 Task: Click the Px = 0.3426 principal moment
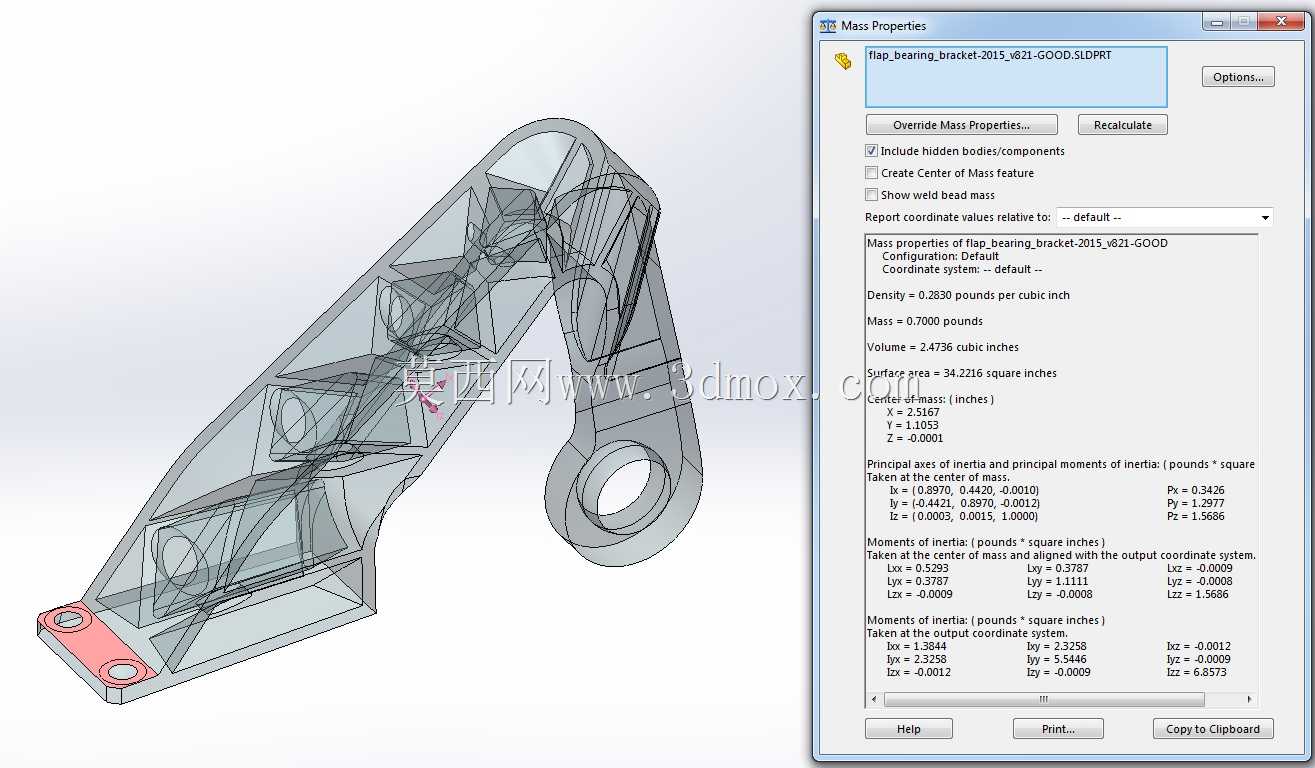1196,490
